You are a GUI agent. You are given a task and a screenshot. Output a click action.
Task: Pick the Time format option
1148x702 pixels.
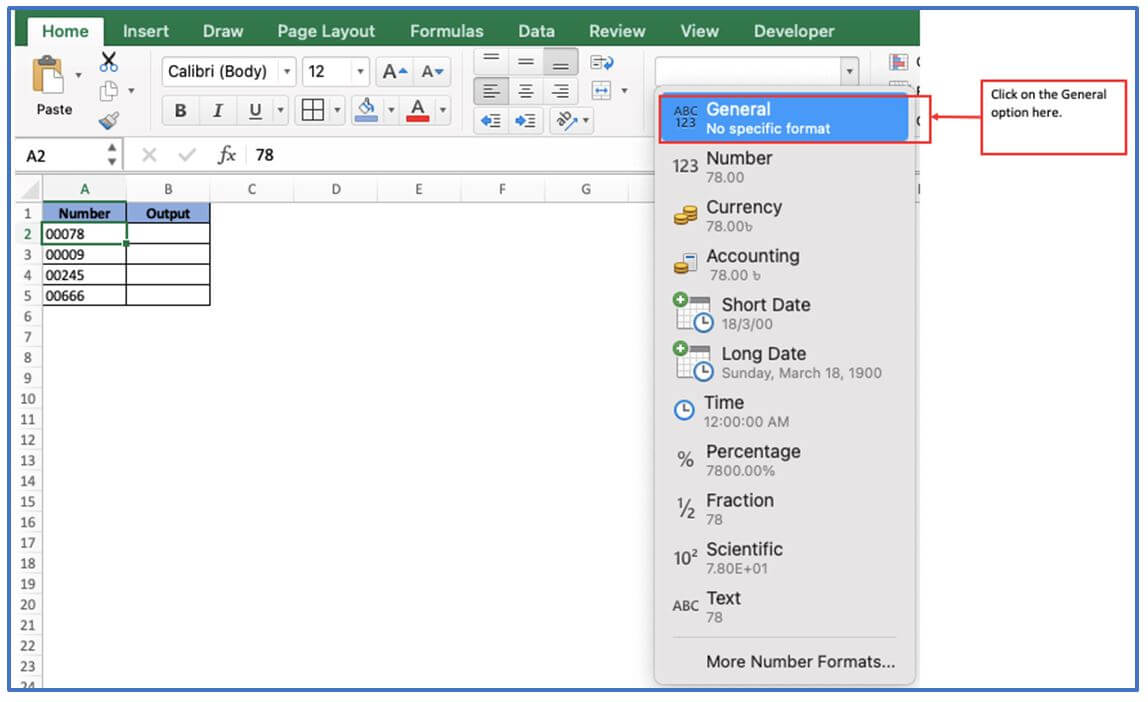click(783, 411)
